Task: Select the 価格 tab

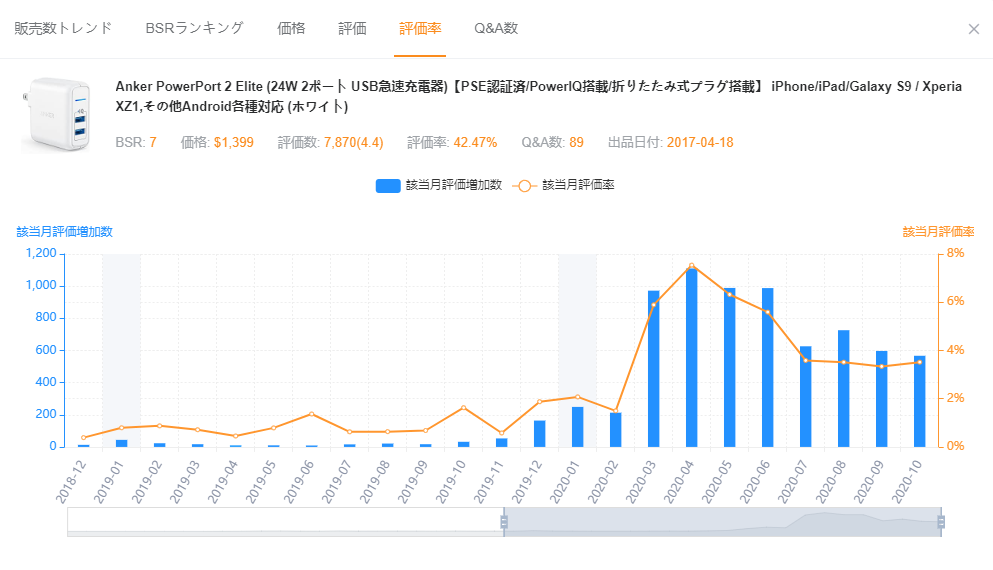Action: tap(291, 28)
